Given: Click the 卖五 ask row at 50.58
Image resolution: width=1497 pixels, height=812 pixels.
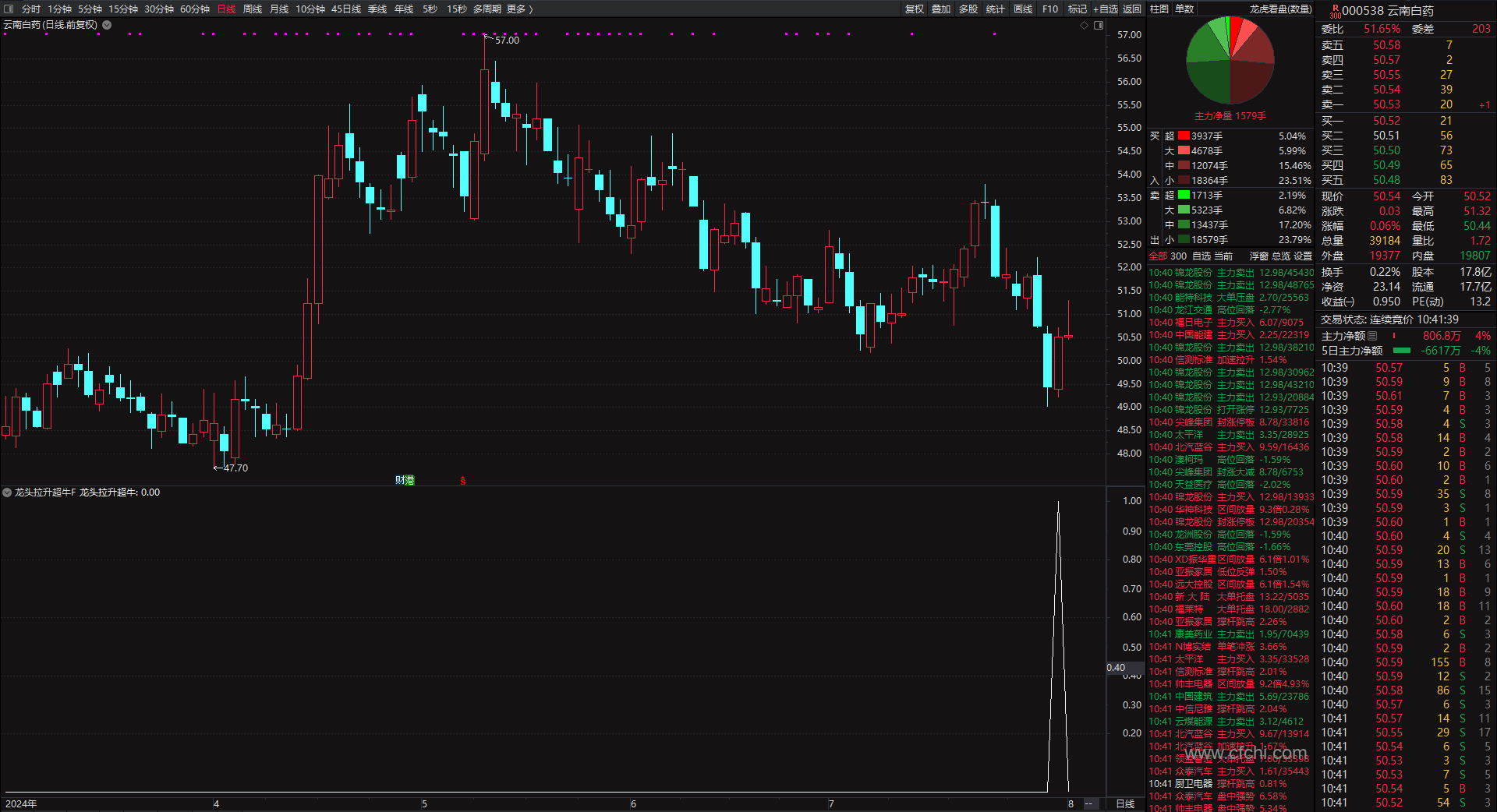Looking at the screenshot, I should (x=1405, y=46).
